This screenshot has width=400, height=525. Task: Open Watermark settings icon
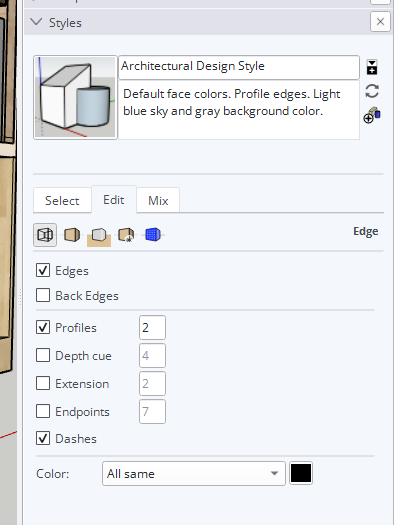126,235
